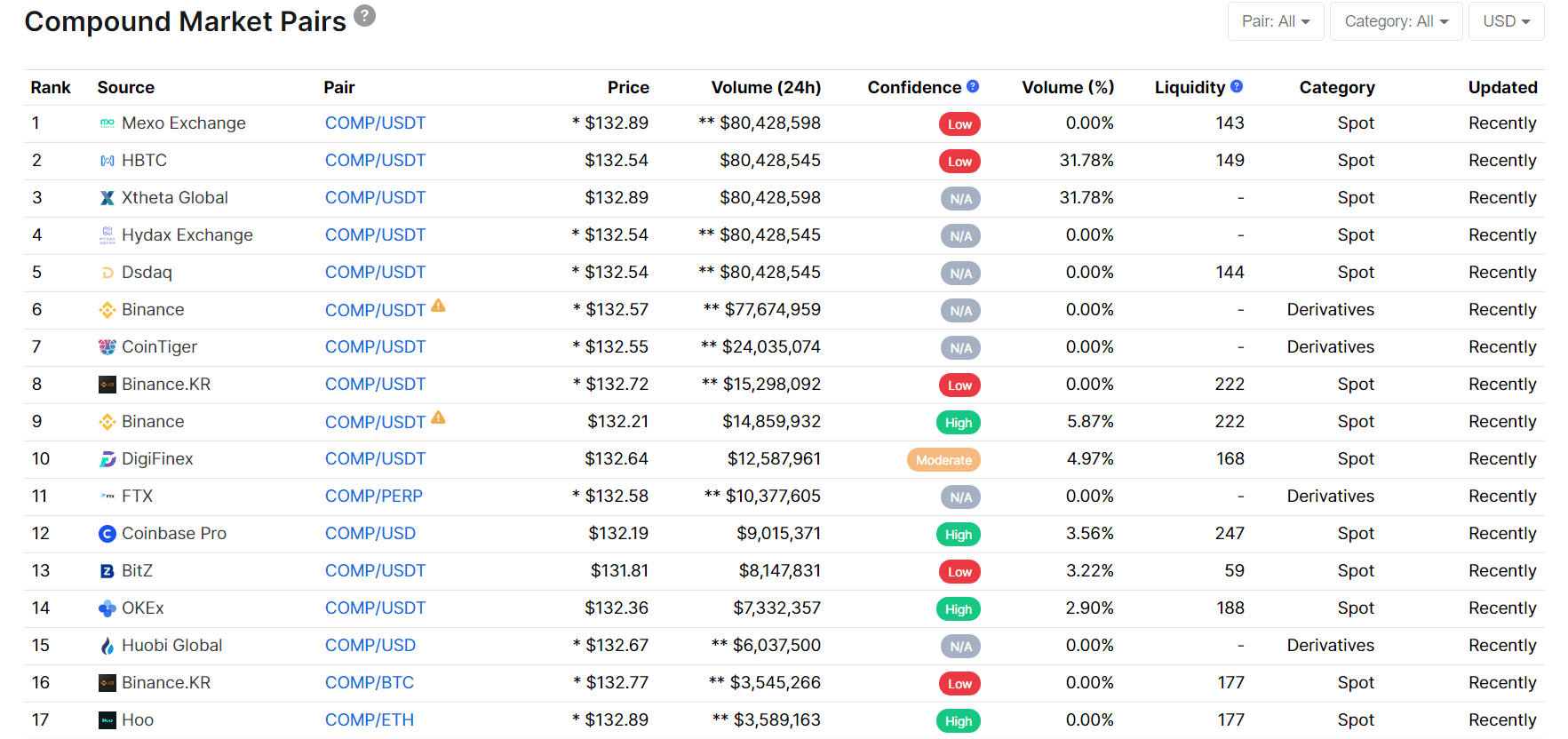Click the $77,674,959 volume value

(772, 310)
